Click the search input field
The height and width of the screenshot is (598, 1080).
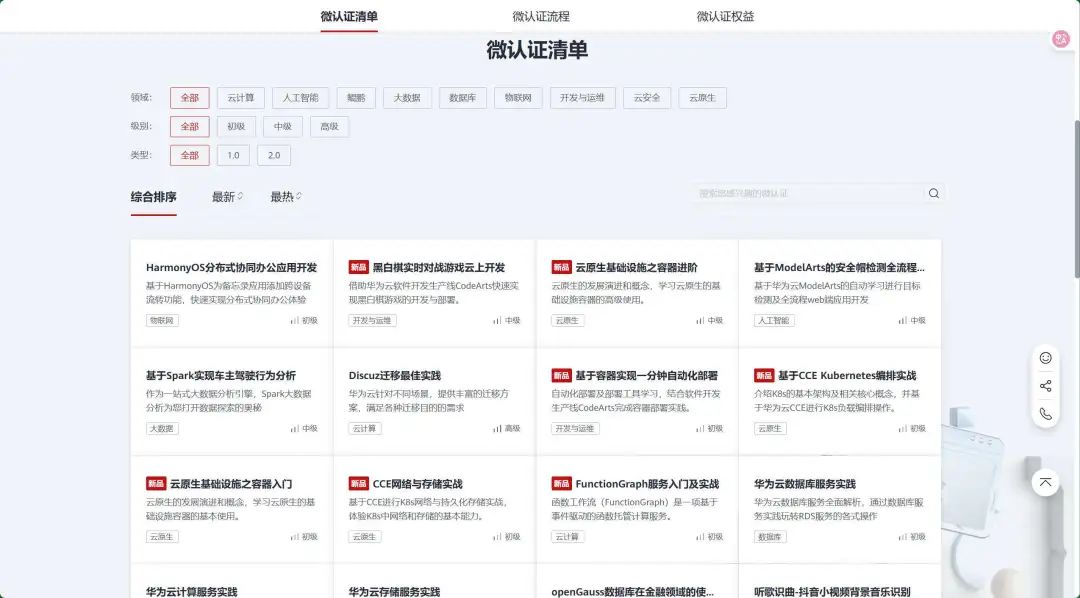pyautogui.click(x=809, y=194)
